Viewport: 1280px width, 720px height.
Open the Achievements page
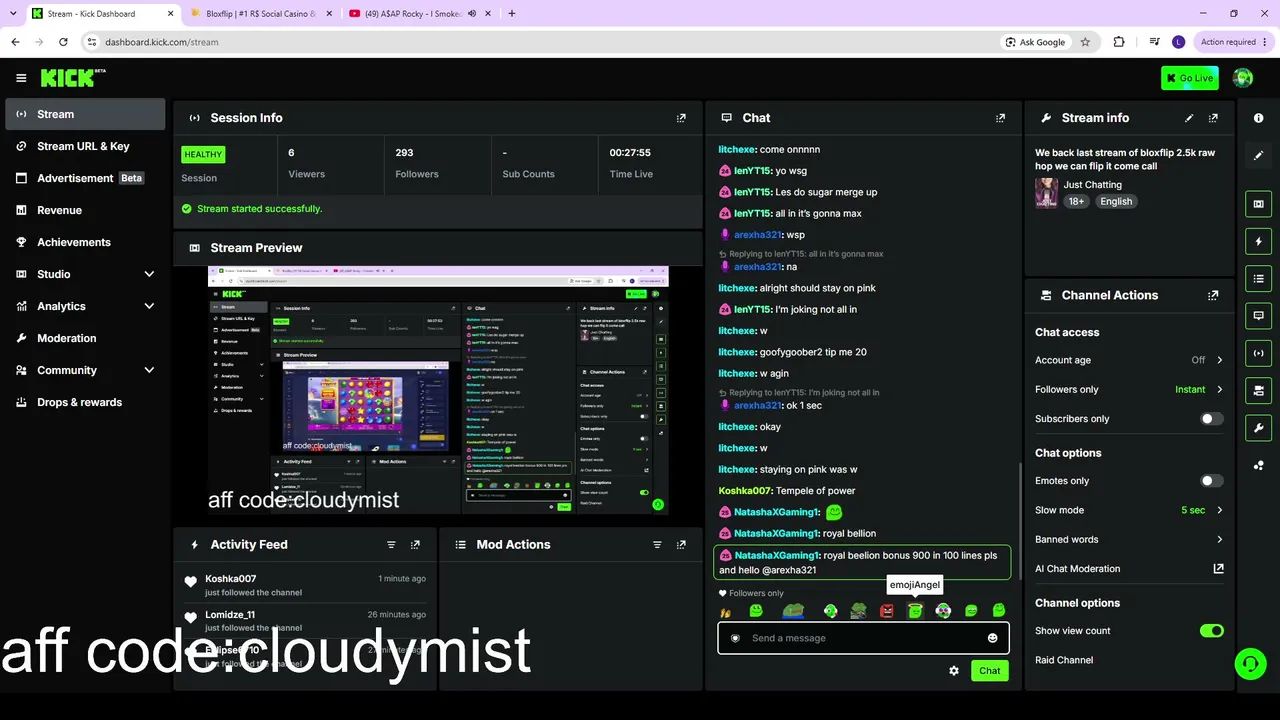[x=85, y=242]
